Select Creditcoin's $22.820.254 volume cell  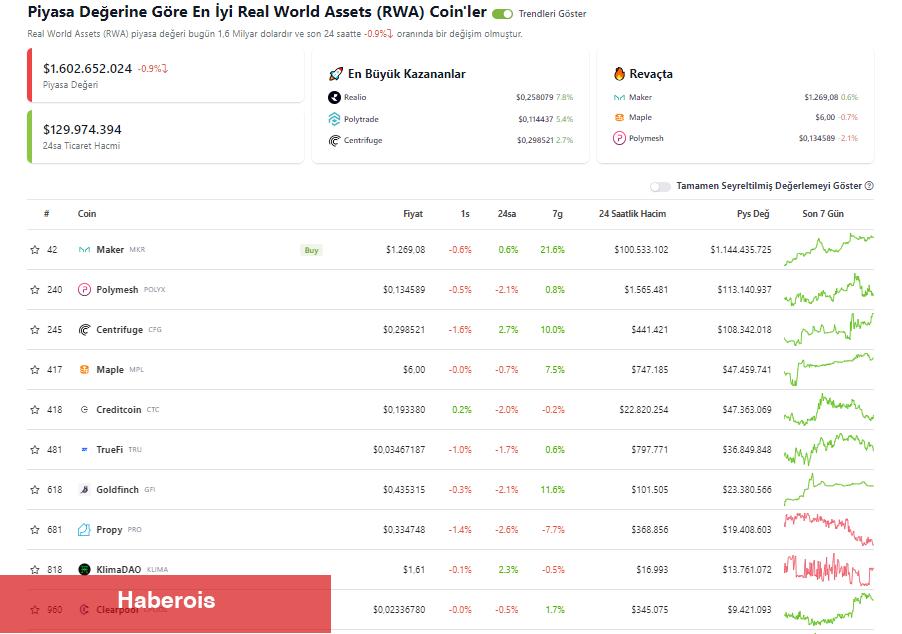[x=644, y=410]
